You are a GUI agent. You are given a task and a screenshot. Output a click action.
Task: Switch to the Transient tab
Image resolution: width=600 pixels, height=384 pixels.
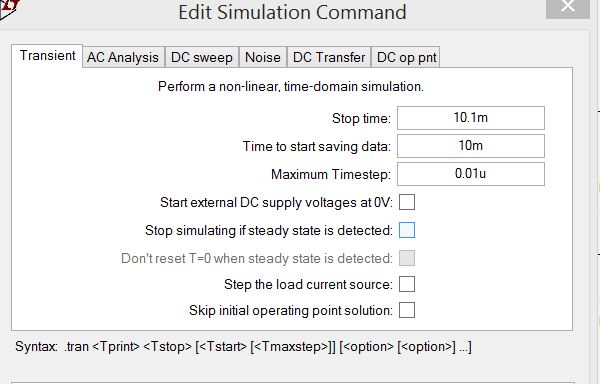coord(47,56)
